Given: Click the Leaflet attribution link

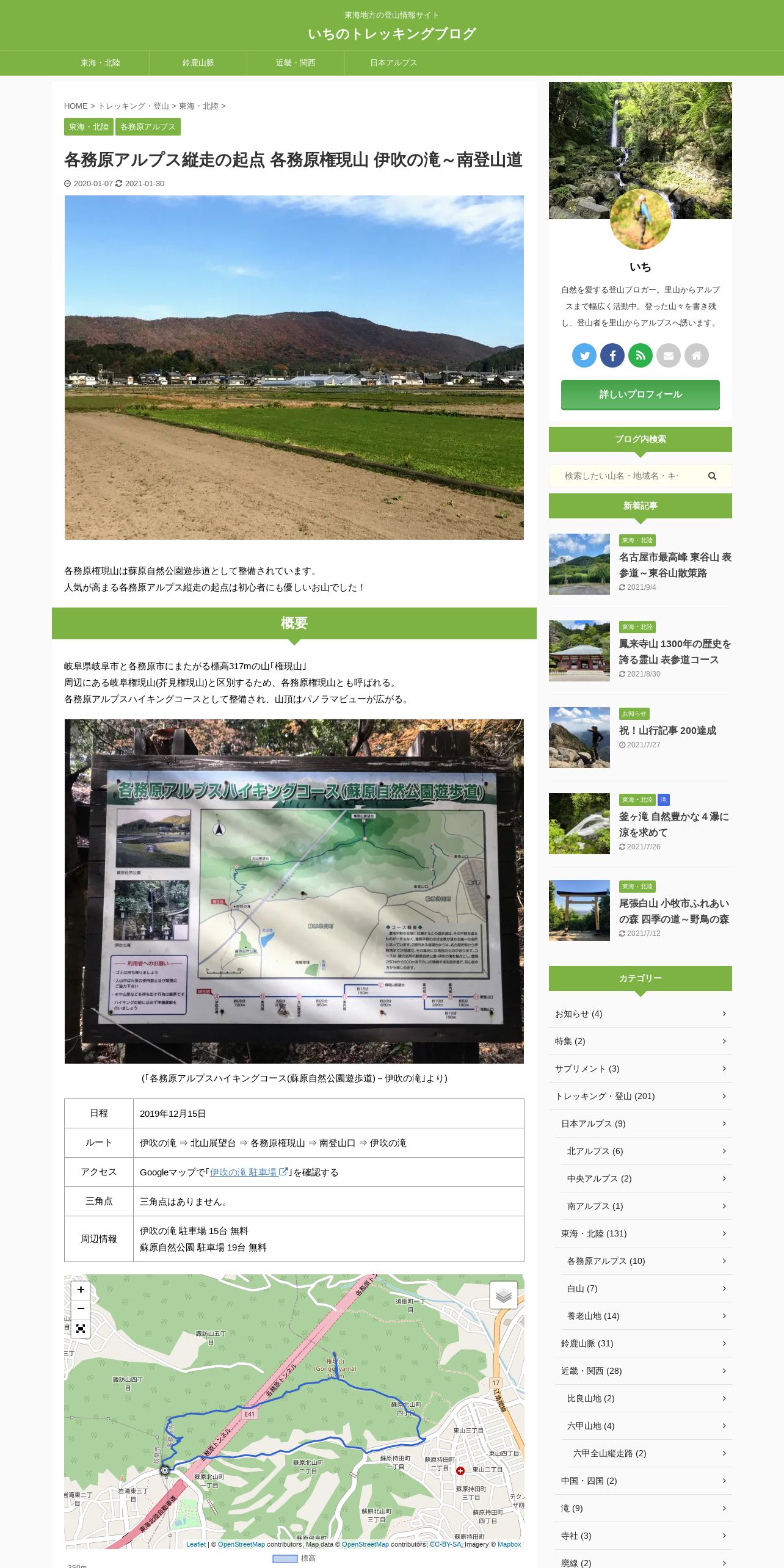Looking at the screenshot, I should pyautogui.click(x=196, y=1544).
